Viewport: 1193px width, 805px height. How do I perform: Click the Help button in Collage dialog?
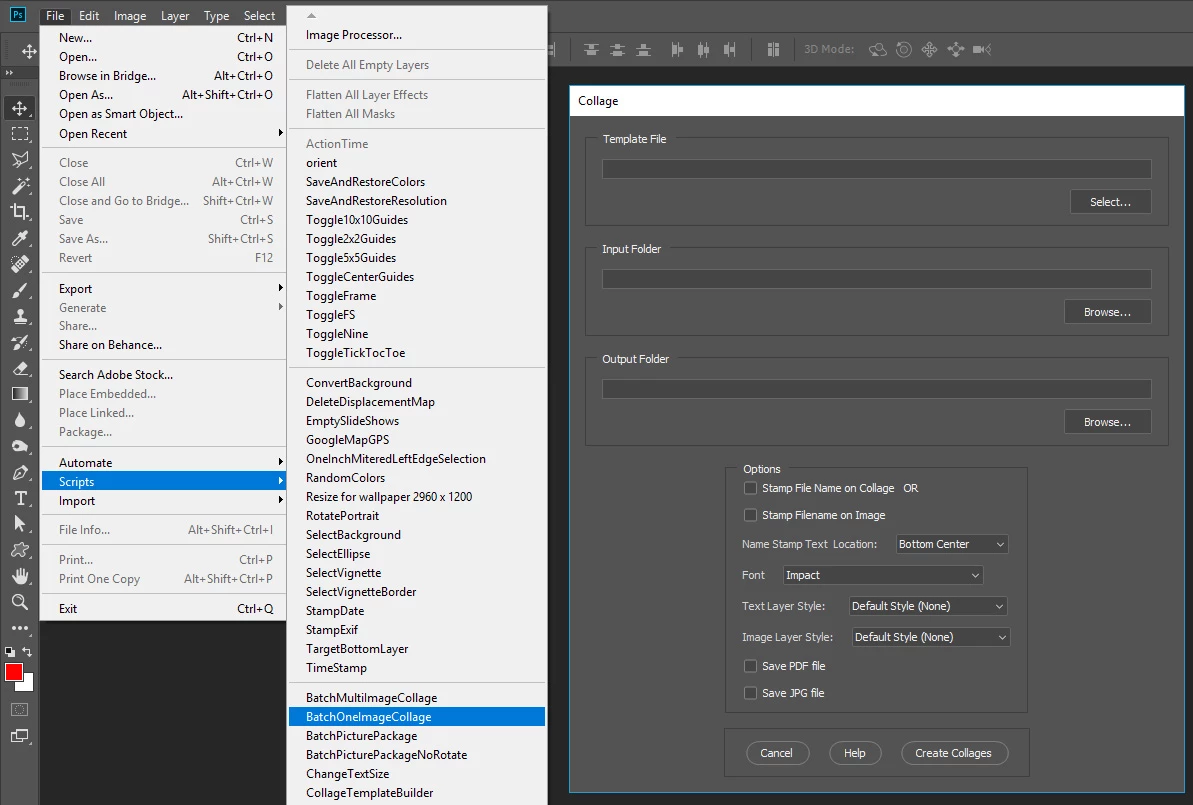click(x=855, y=753)
